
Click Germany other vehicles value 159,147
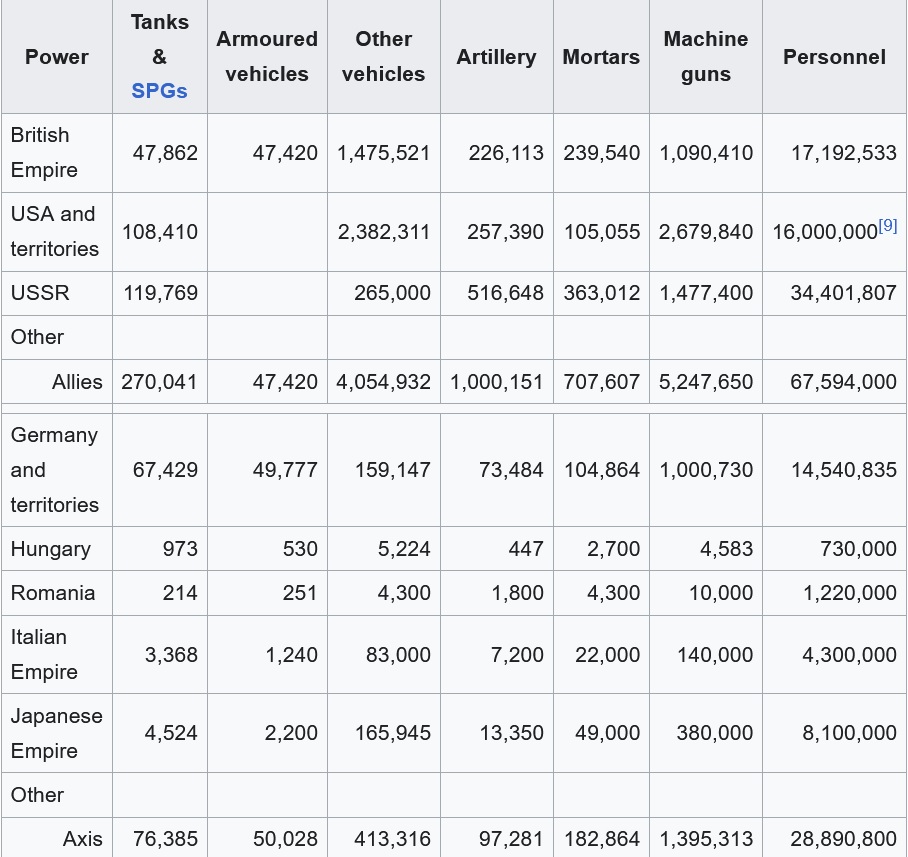pyautogui.click(x=393, y=470)
